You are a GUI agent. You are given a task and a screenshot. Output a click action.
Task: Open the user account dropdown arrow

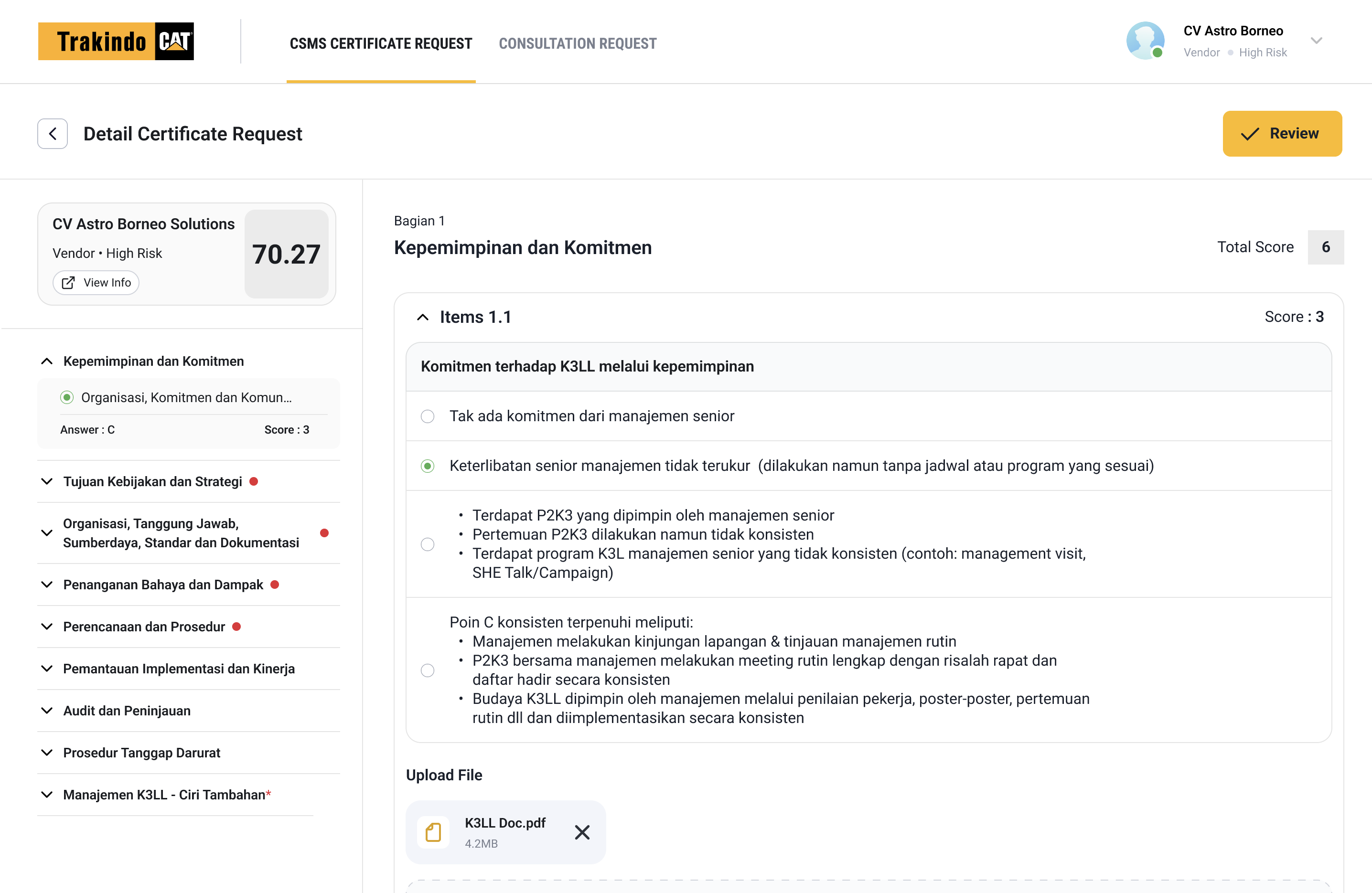click(1316, 41)
